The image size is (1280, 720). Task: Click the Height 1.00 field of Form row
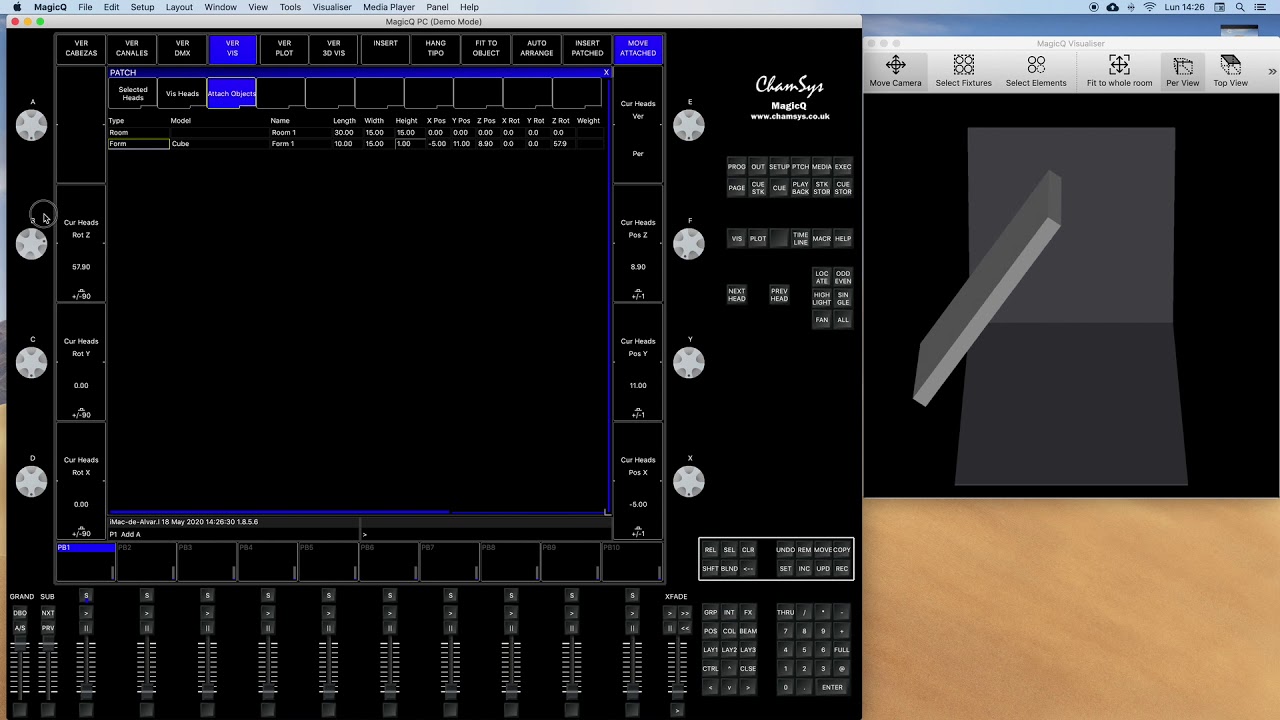[x=408, y=144]
